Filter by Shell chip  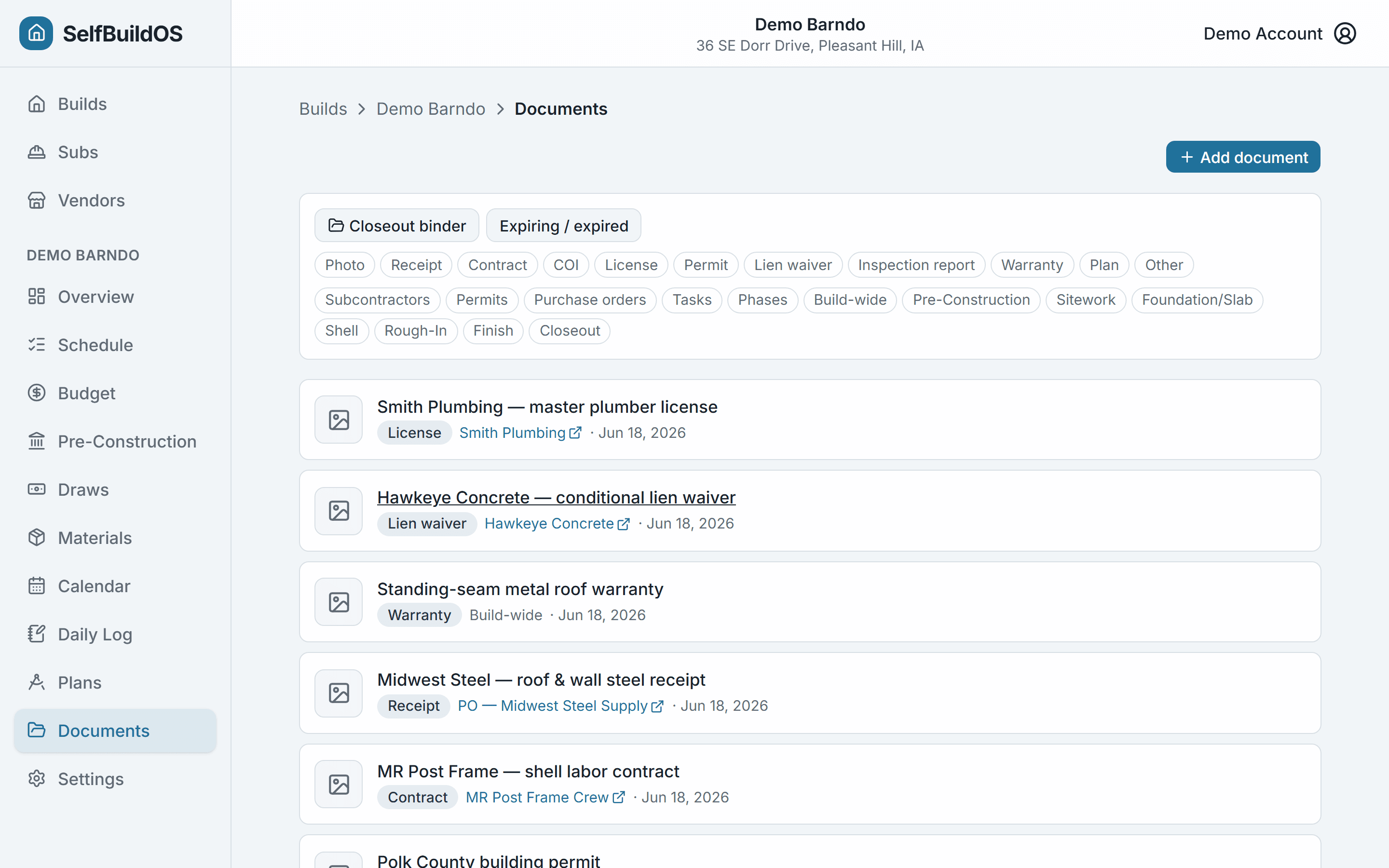(x=341, y=331)
